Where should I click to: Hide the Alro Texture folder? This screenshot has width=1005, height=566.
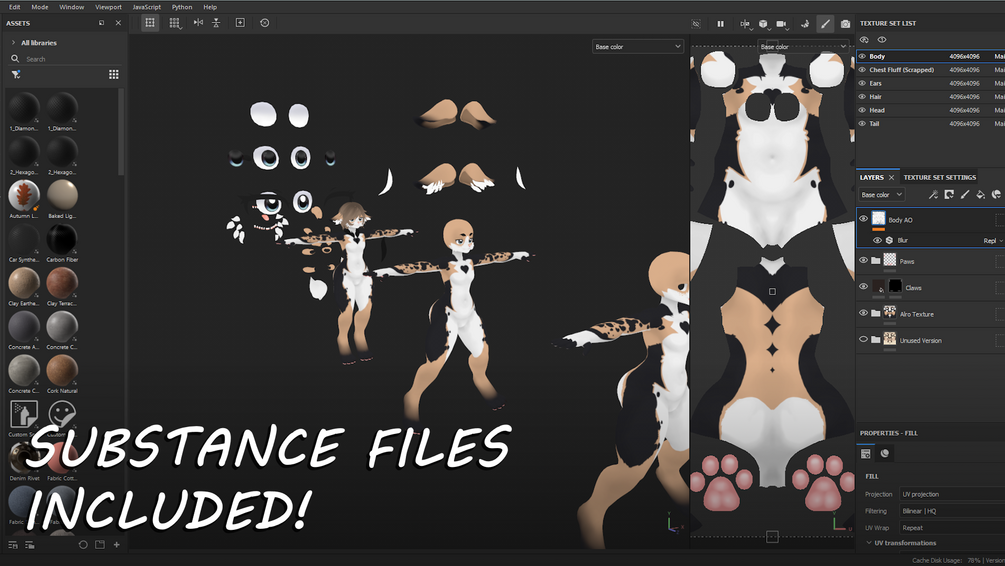pos(863,313)
